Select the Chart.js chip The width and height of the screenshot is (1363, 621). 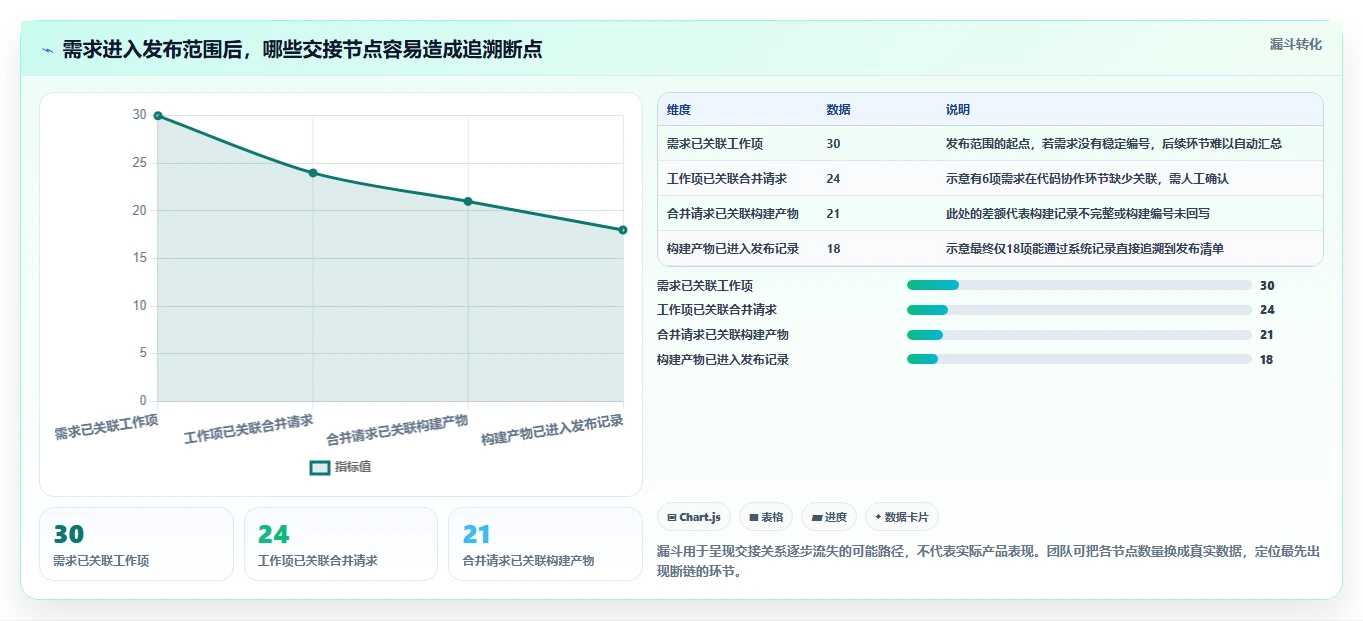(x=693, y=517)
